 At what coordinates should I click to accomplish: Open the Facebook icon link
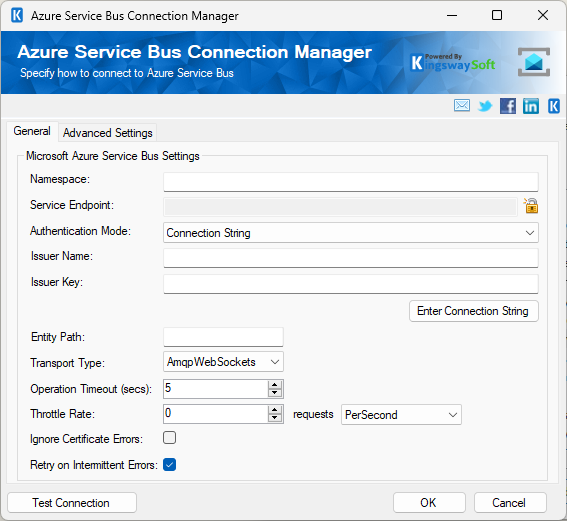pos(508,106)
